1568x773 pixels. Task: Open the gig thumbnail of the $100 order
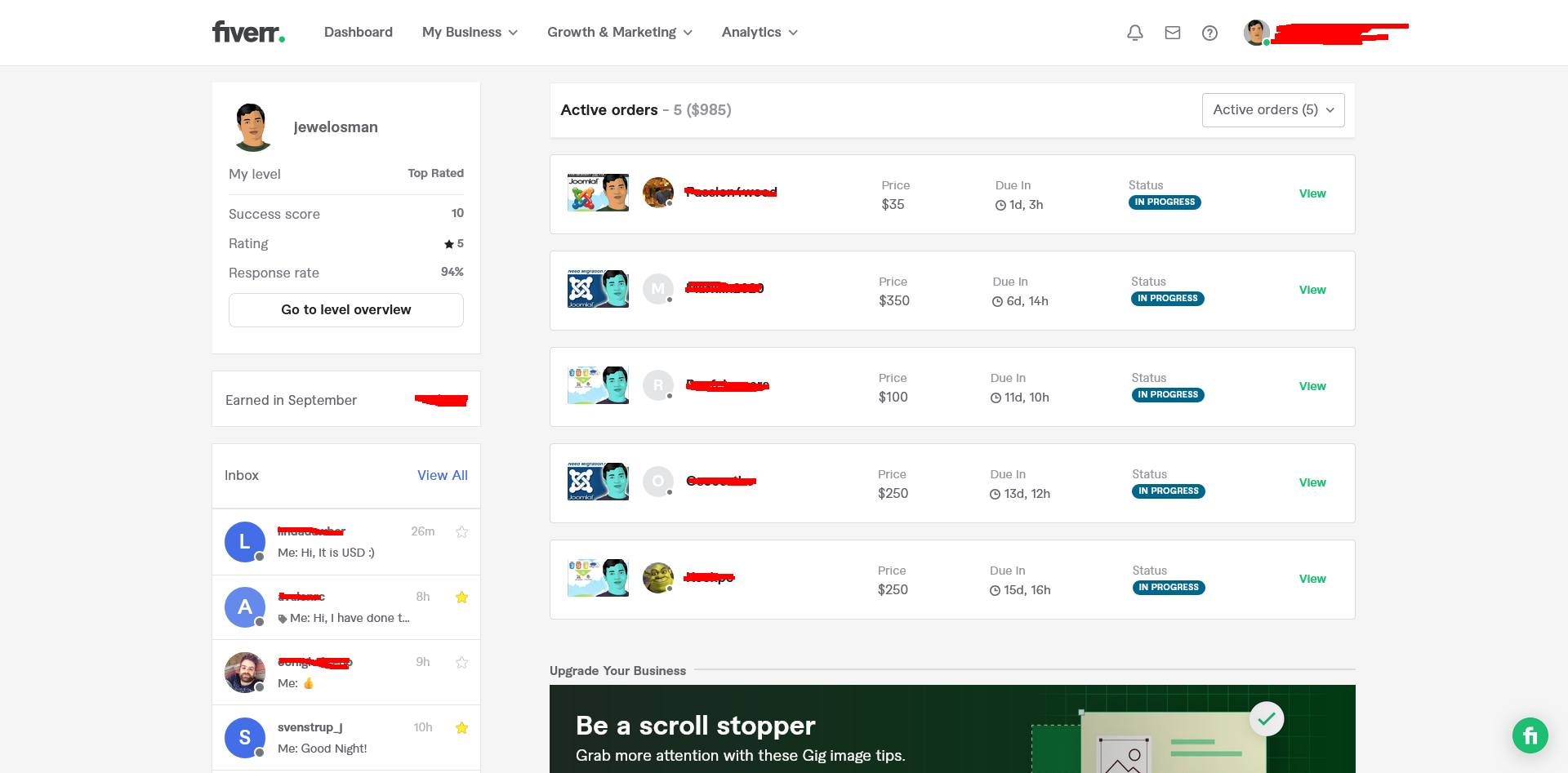598,385
